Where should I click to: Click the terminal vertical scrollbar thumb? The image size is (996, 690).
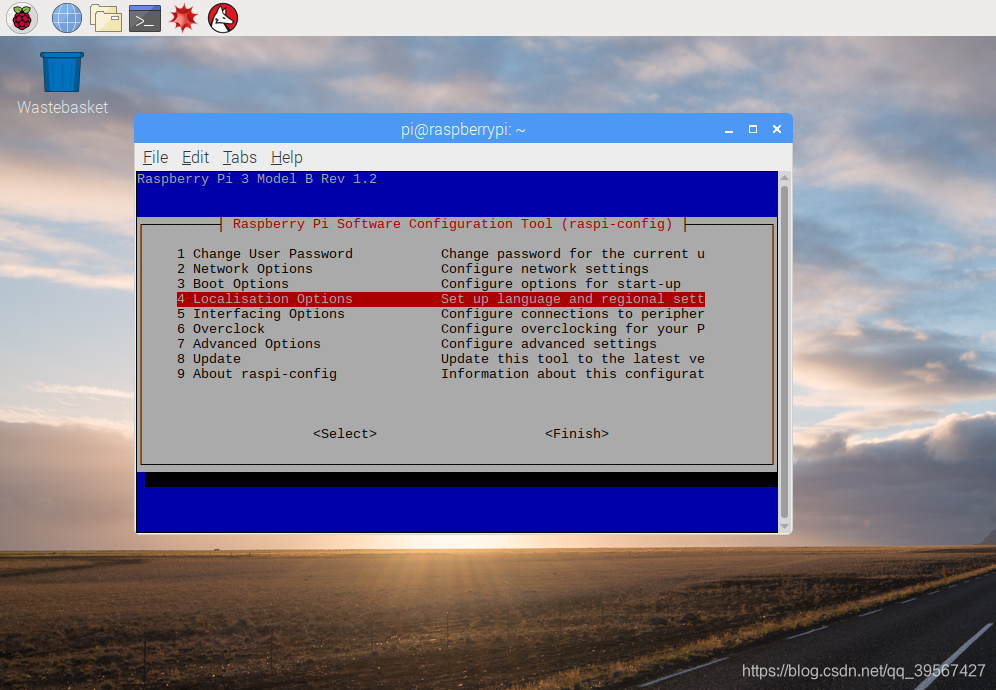pos(784,352)
